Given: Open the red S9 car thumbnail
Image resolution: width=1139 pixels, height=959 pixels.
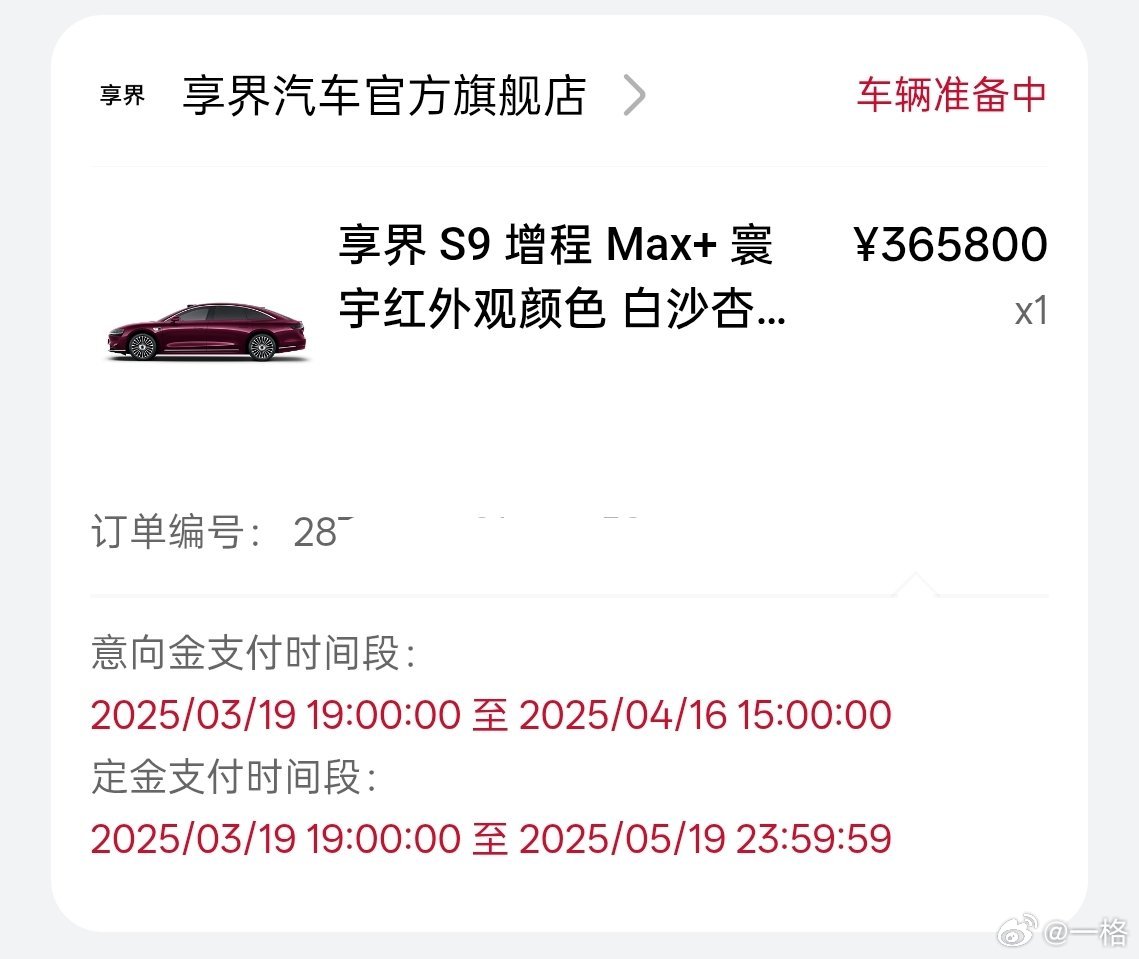Looking at the screenshot, I should [207, 332].
